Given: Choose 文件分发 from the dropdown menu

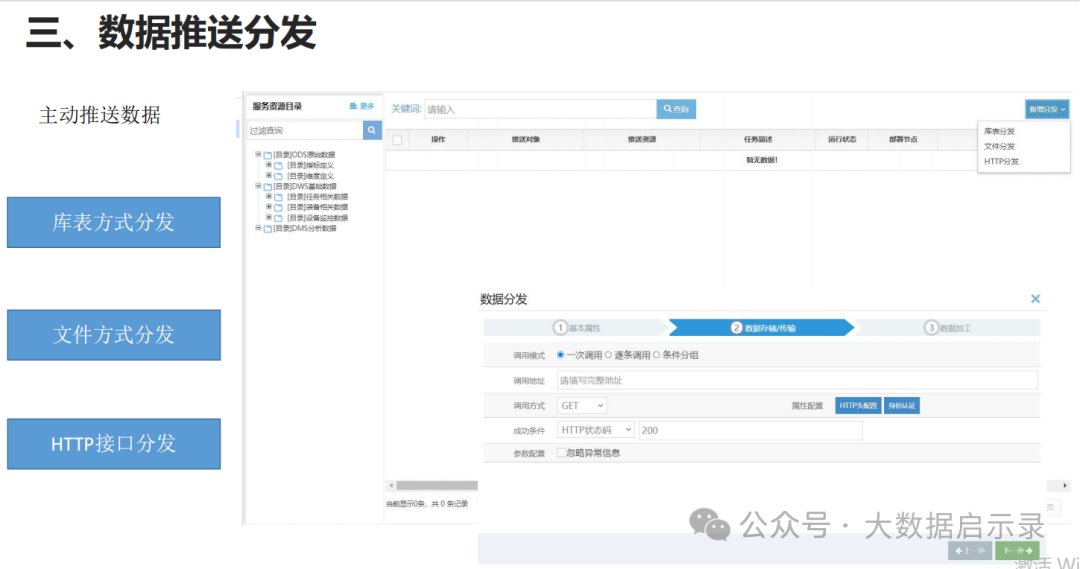Looking at the screenshot, I should click(999, 146).
